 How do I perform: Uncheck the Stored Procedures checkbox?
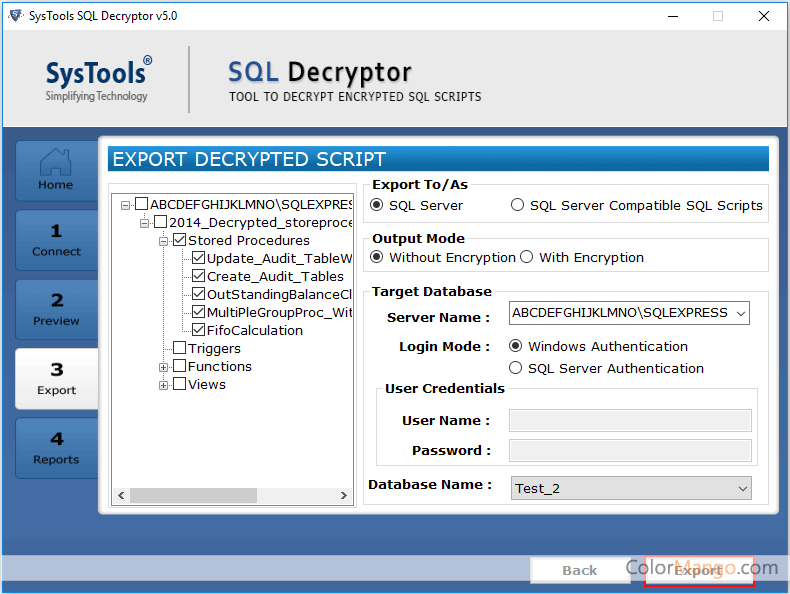(179, 241)
